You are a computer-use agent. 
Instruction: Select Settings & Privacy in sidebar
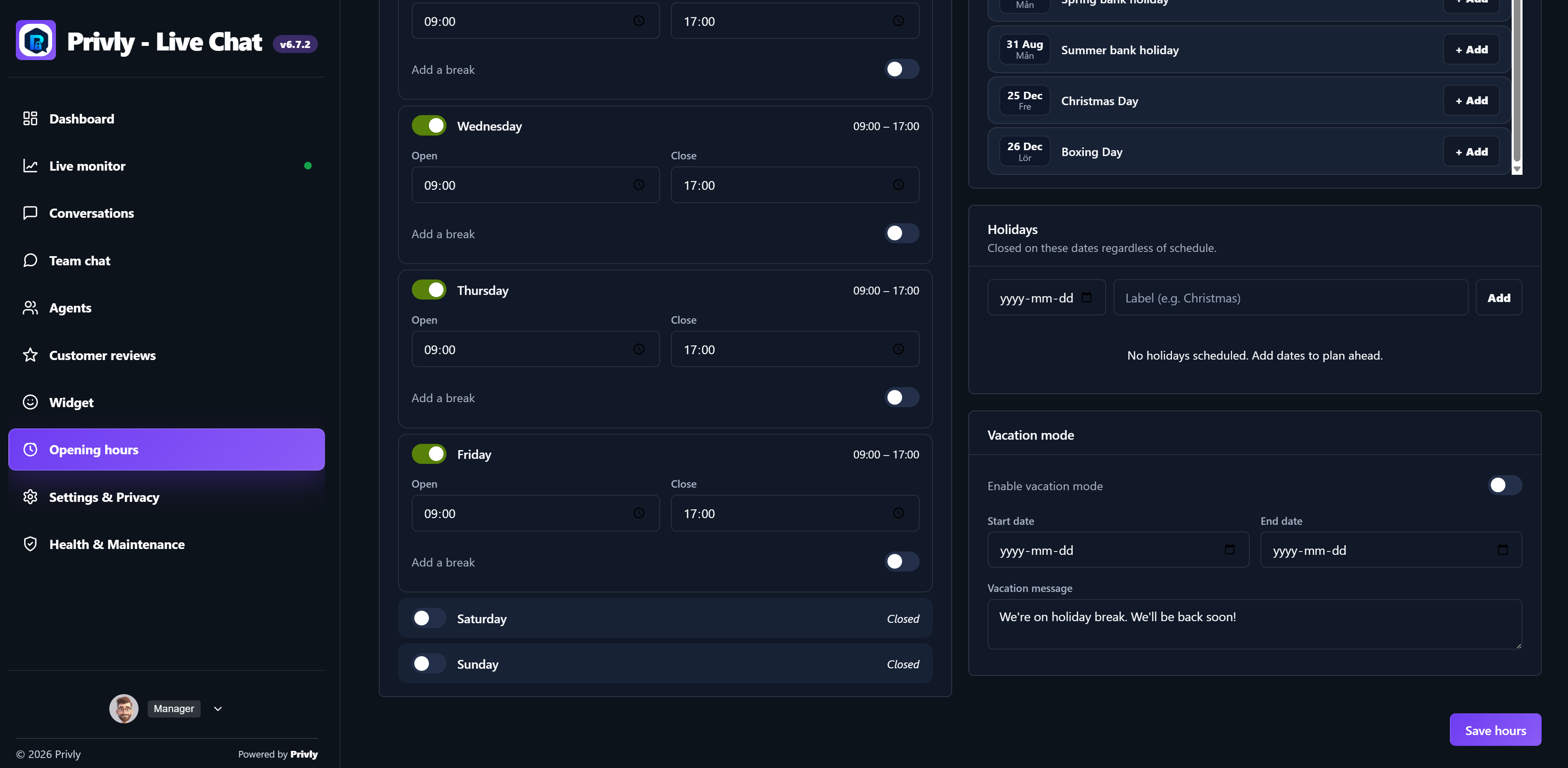[x=166, y=497]
